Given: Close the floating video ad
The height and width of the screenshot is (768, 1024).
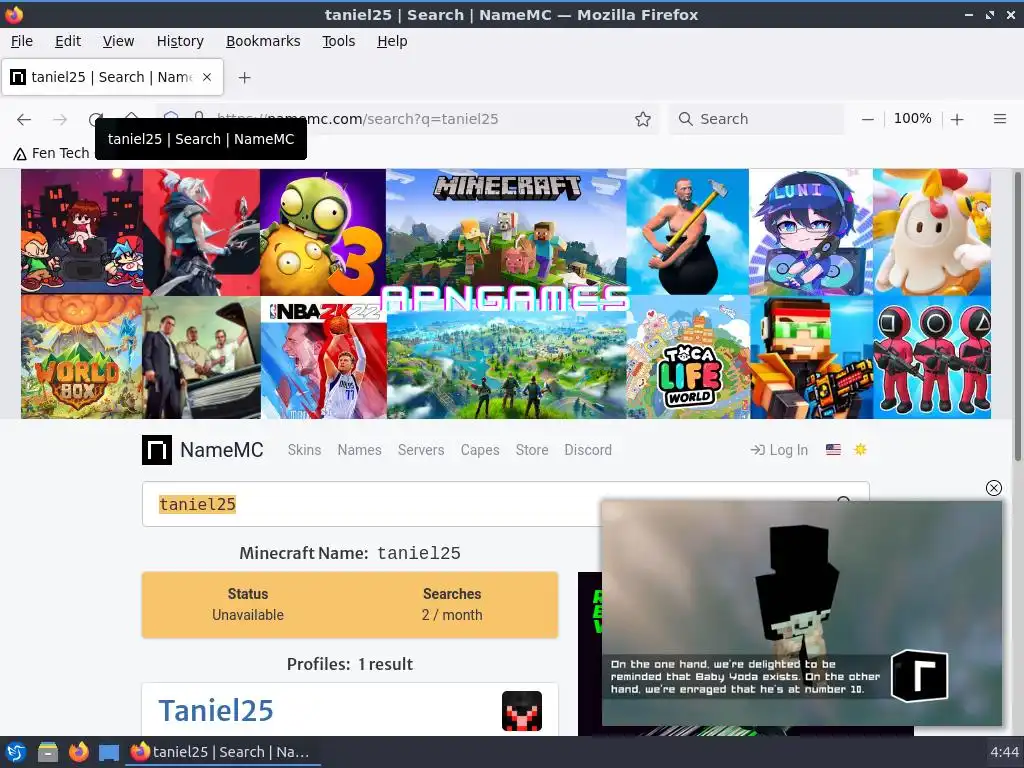Looking at the screenshot, I should (x=993, y=488).
